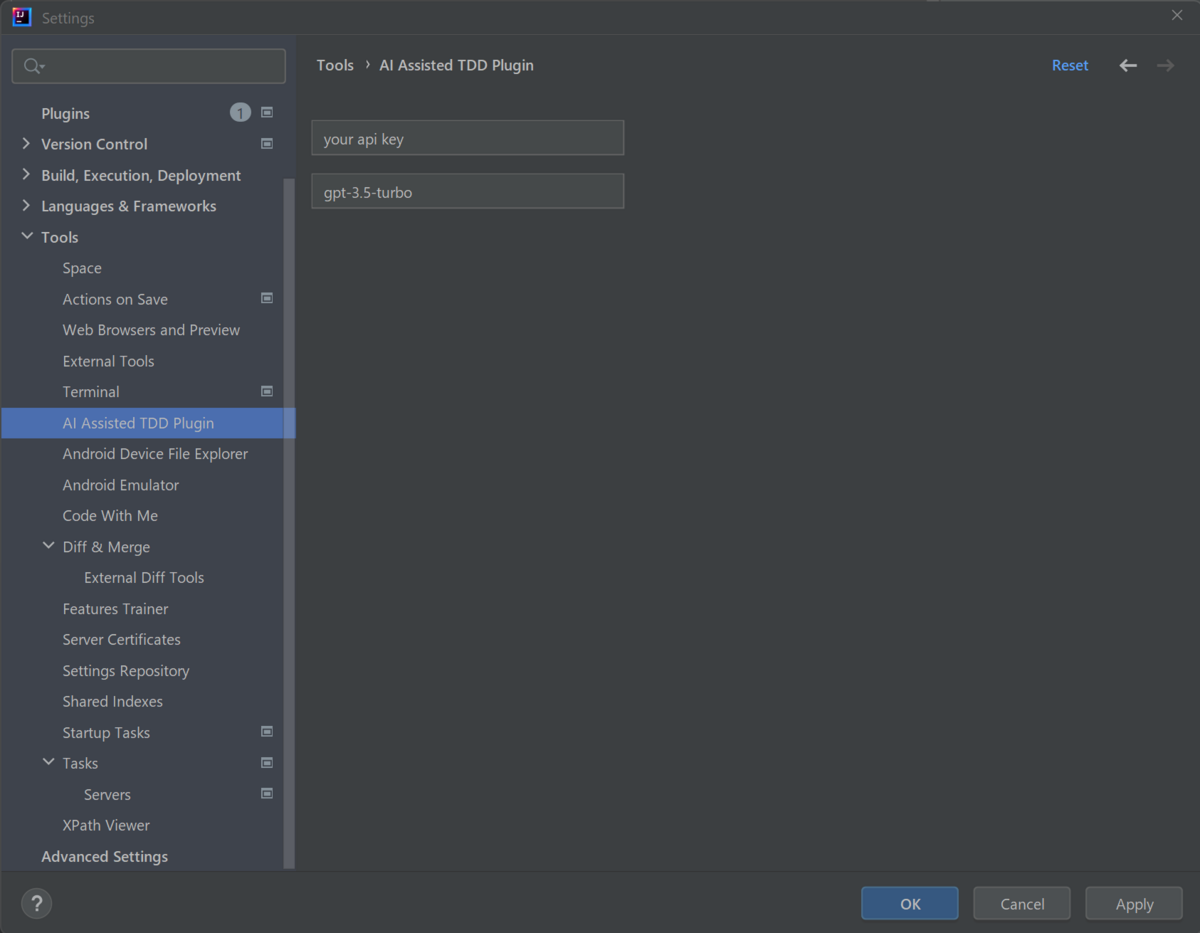Select Web Browsers and Preview
Screen dimensions: 1200x933
point(151,330)
